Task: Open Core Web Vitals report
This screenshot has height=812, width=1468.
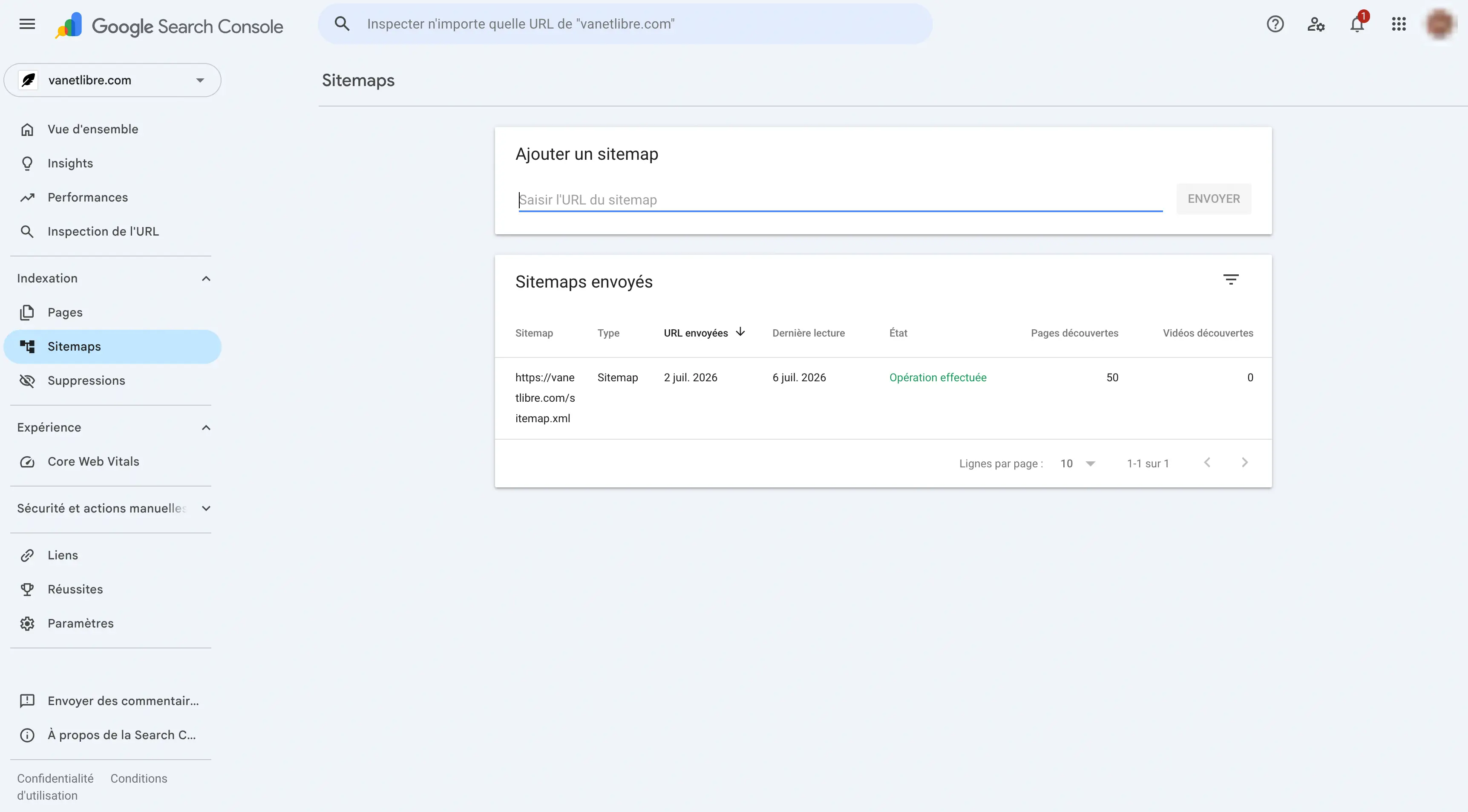Action: (x=112, y=461)
